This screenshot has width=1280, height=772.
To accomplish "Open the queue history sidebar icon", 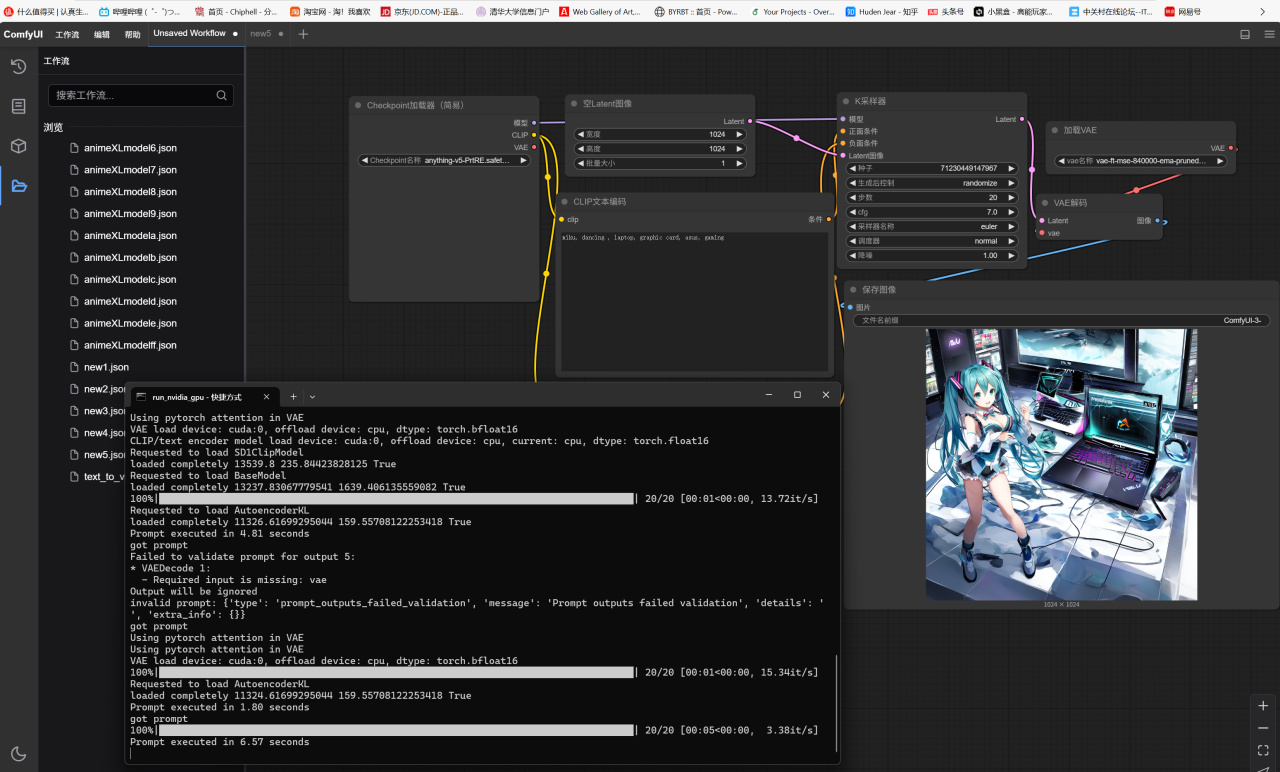I will click(18, 67).
